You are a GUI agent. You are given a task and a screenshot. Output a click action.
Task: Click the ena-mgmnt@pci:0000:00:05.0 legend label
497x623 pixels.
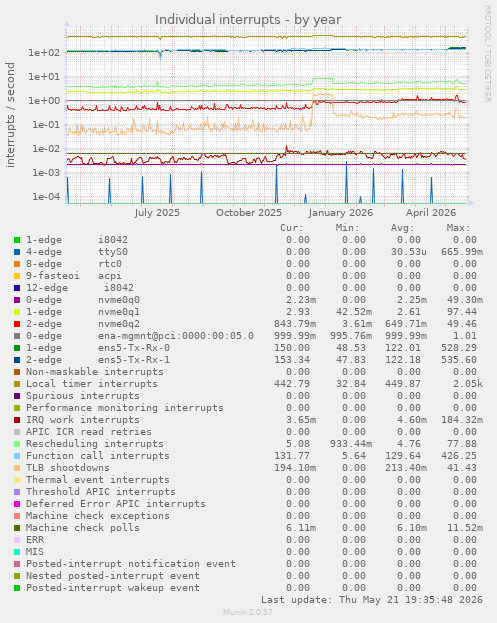pos(176,336)
